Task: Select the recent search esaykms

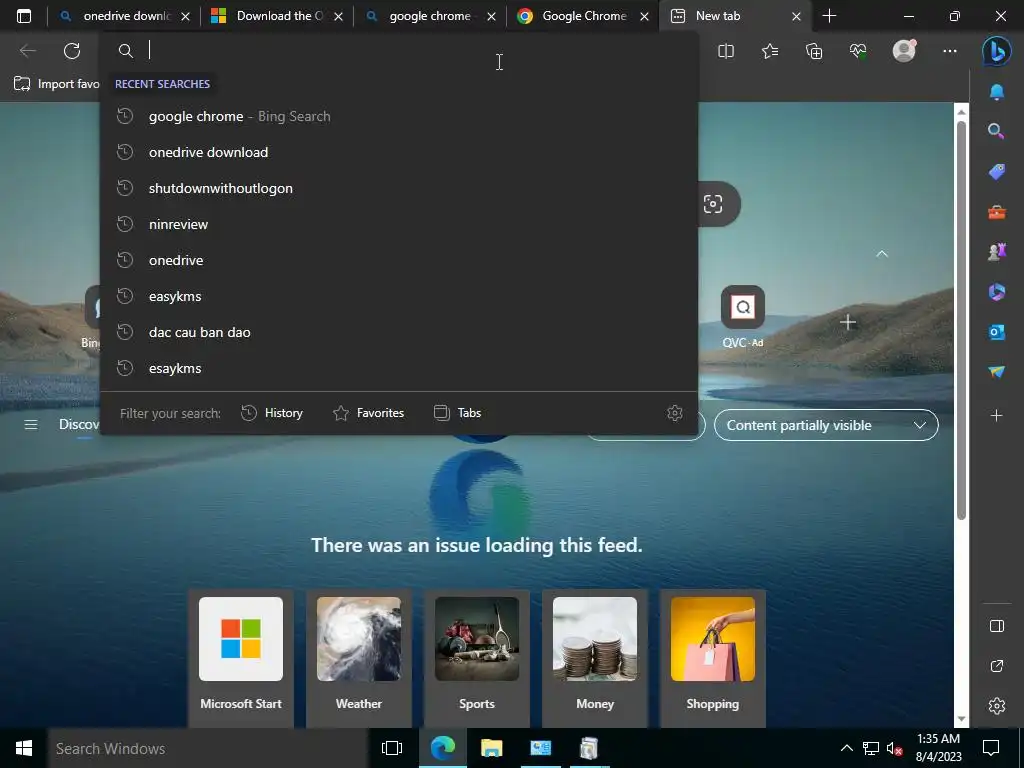Action: click(x=399, y=368)
